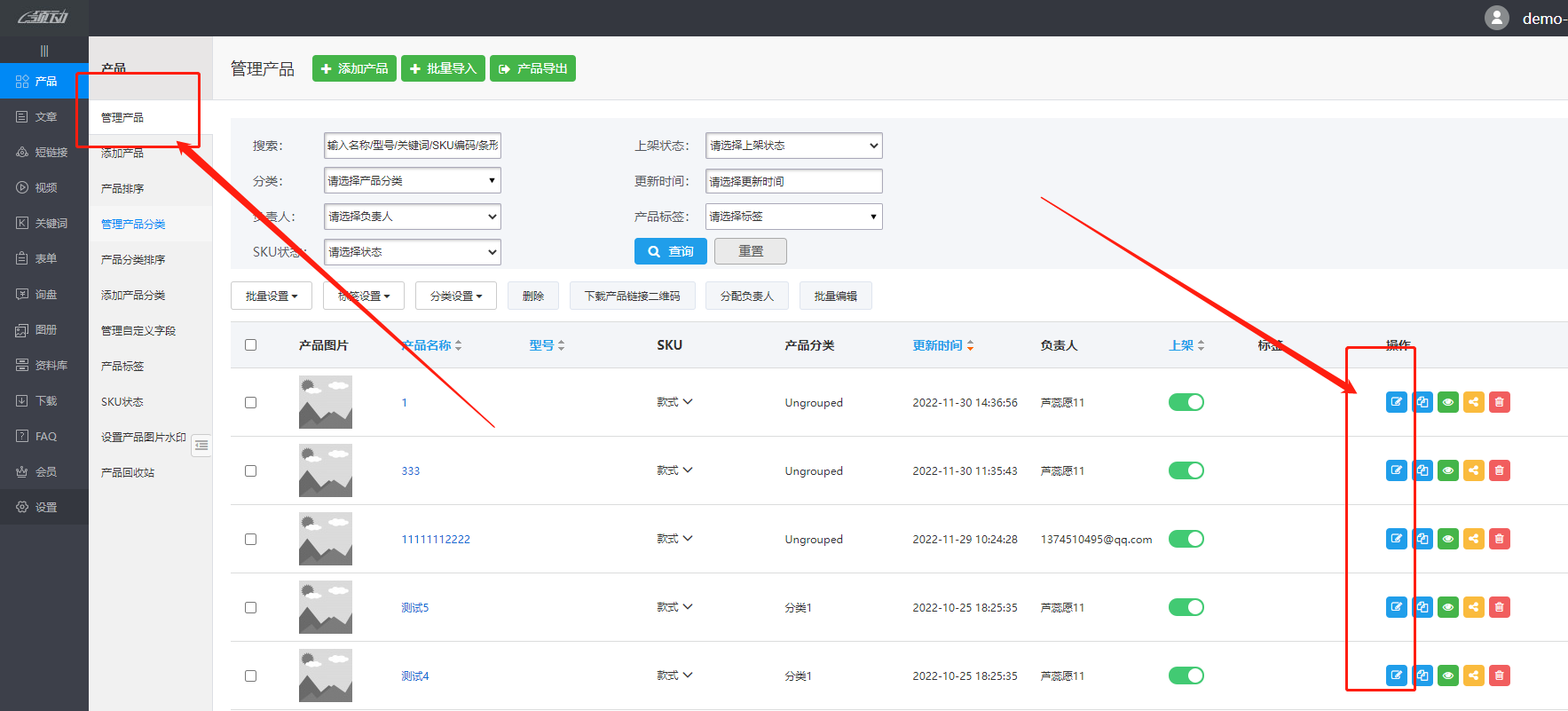This screenshot has width=1568, height=711.
Task: Click the orange share icon for 测试5
Action: pos(1473,607)
